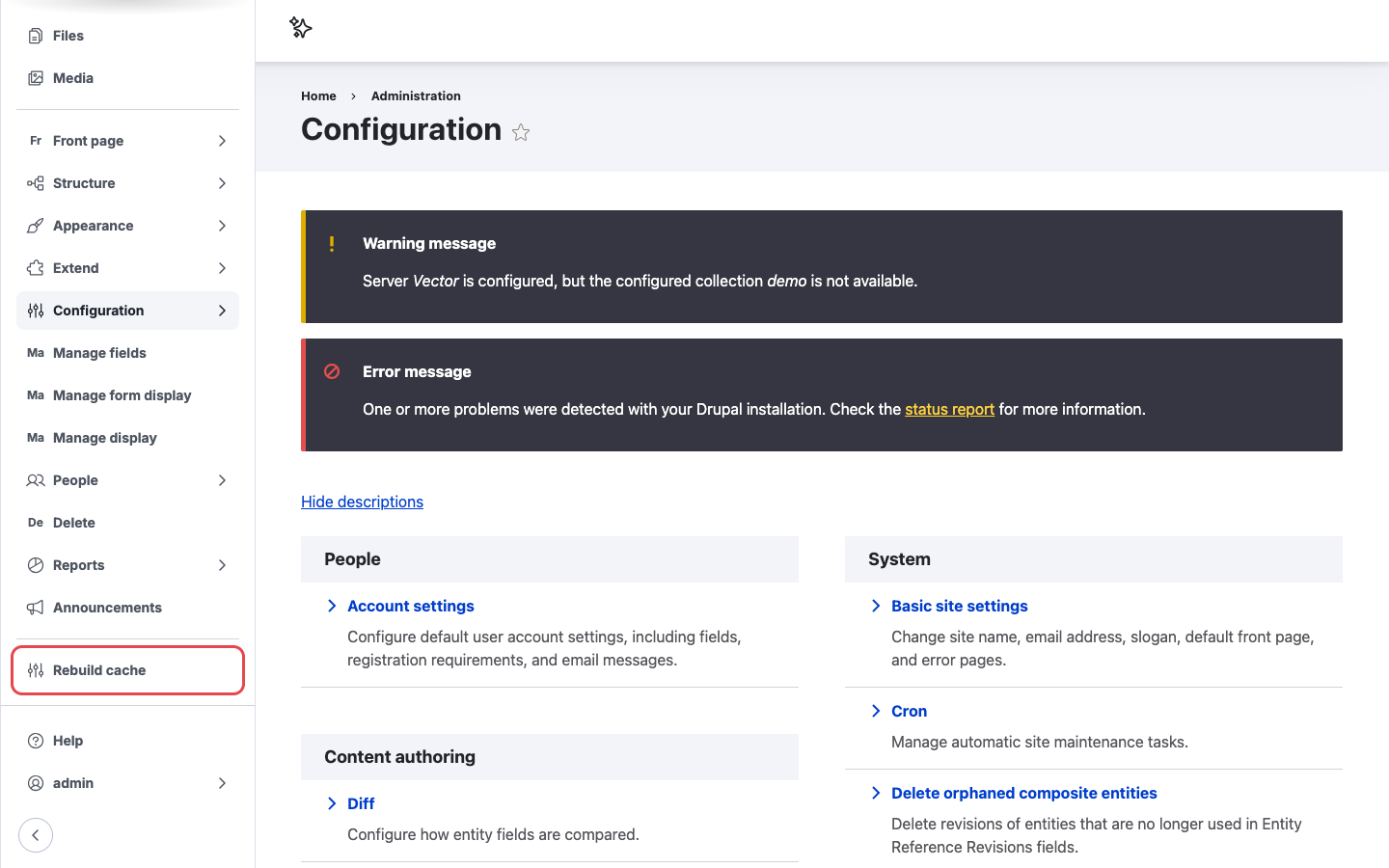
Task: Click the Structure hierarchy icon
Action: [x=36, y=183]
